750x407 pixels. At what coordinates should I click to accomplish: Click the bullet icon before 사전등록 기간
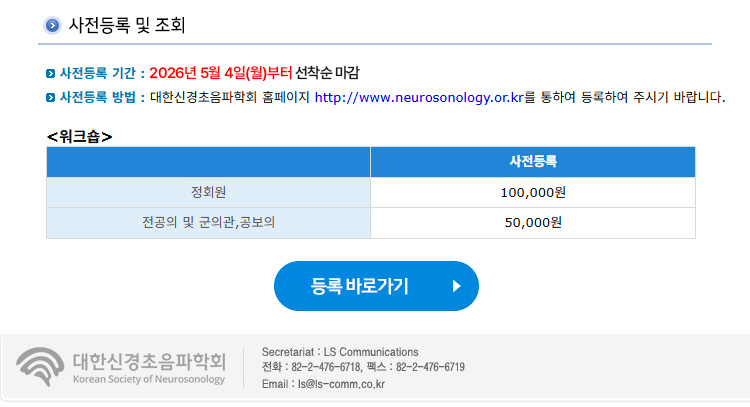(x=51, y=73)
